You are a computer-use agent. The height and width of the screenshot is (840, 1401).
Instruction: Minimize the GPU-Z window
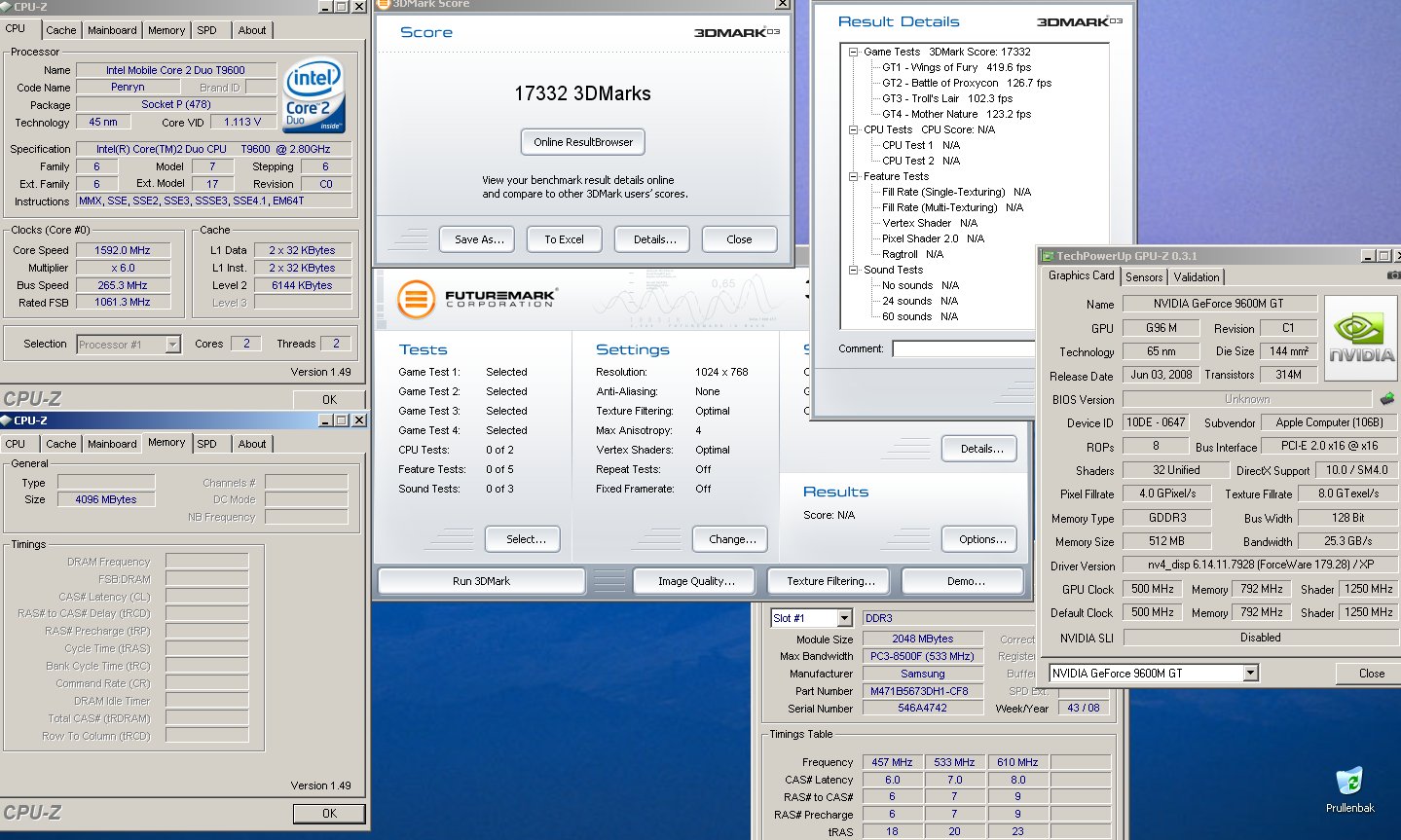(1369, 256)
